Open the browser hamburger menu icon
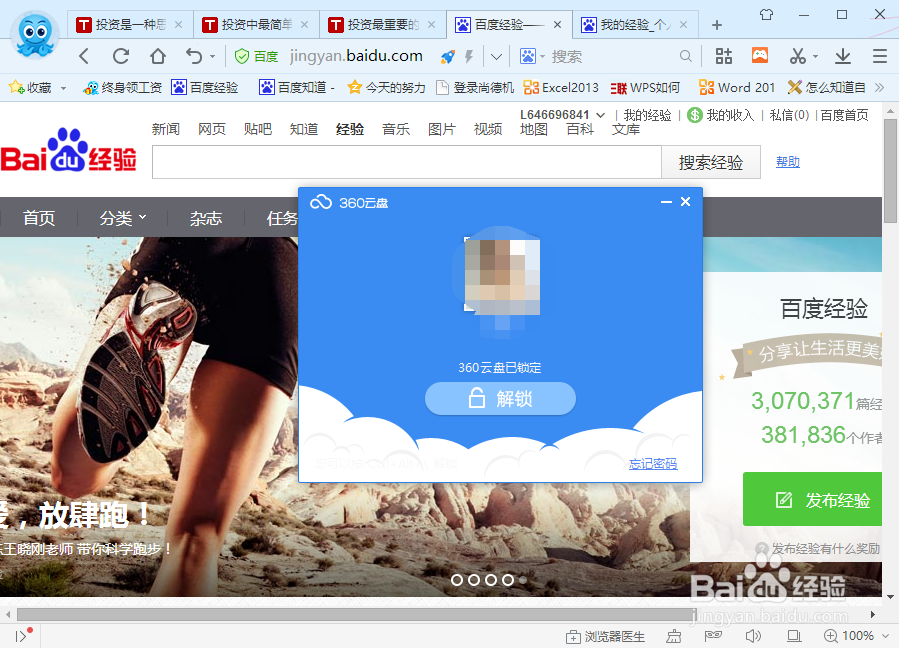 [x=881, y=57]
